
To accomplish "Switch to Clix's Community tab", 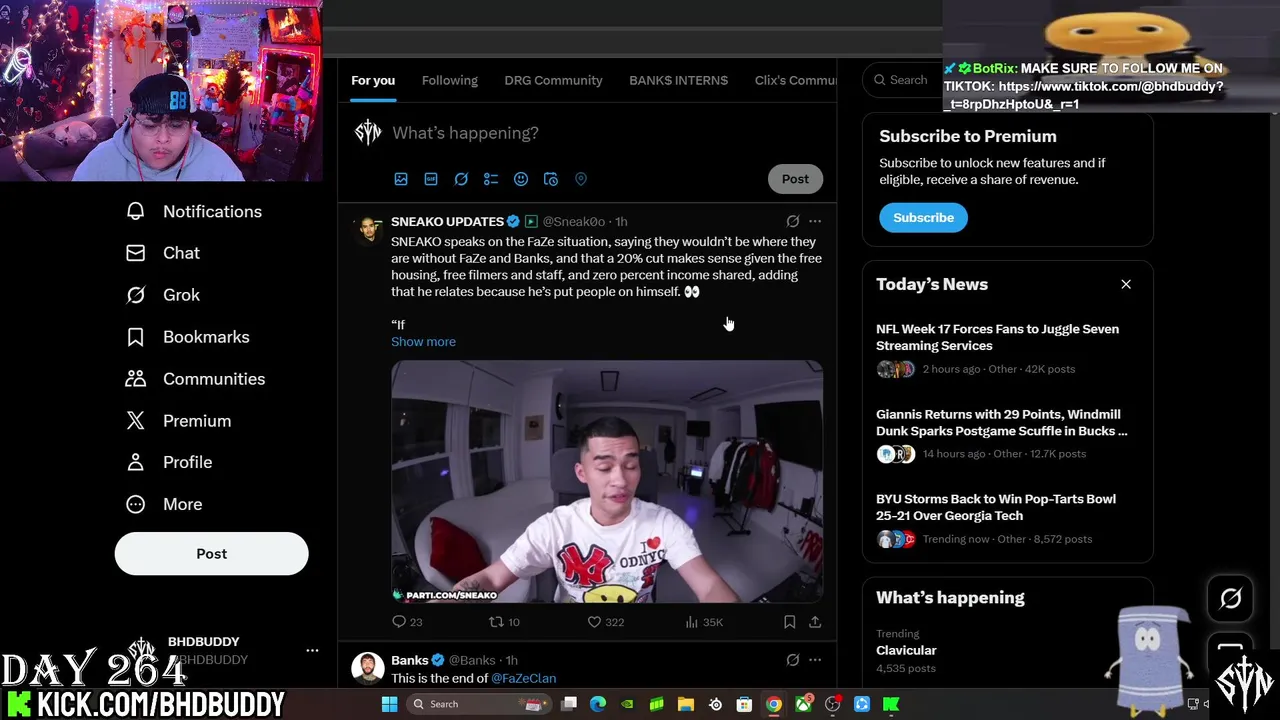I will [x=795, y=80].
